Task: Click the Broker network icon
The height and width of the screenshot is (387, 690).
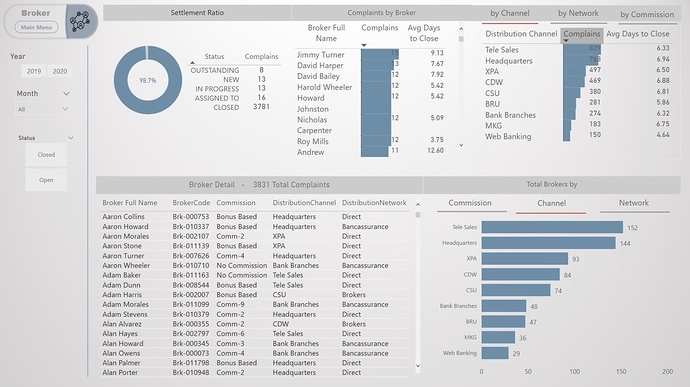Action: pyautogui.click(x=81, y=21)
